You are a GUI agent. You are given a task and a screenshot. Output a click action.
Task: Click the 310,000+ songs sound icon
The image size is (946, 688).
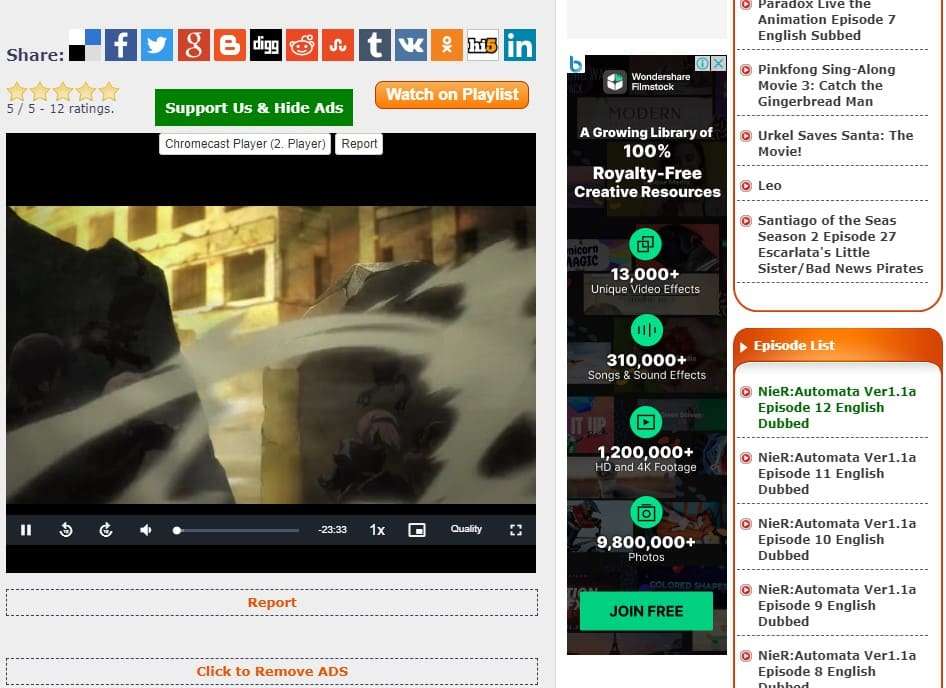click(x=646, y=330)
